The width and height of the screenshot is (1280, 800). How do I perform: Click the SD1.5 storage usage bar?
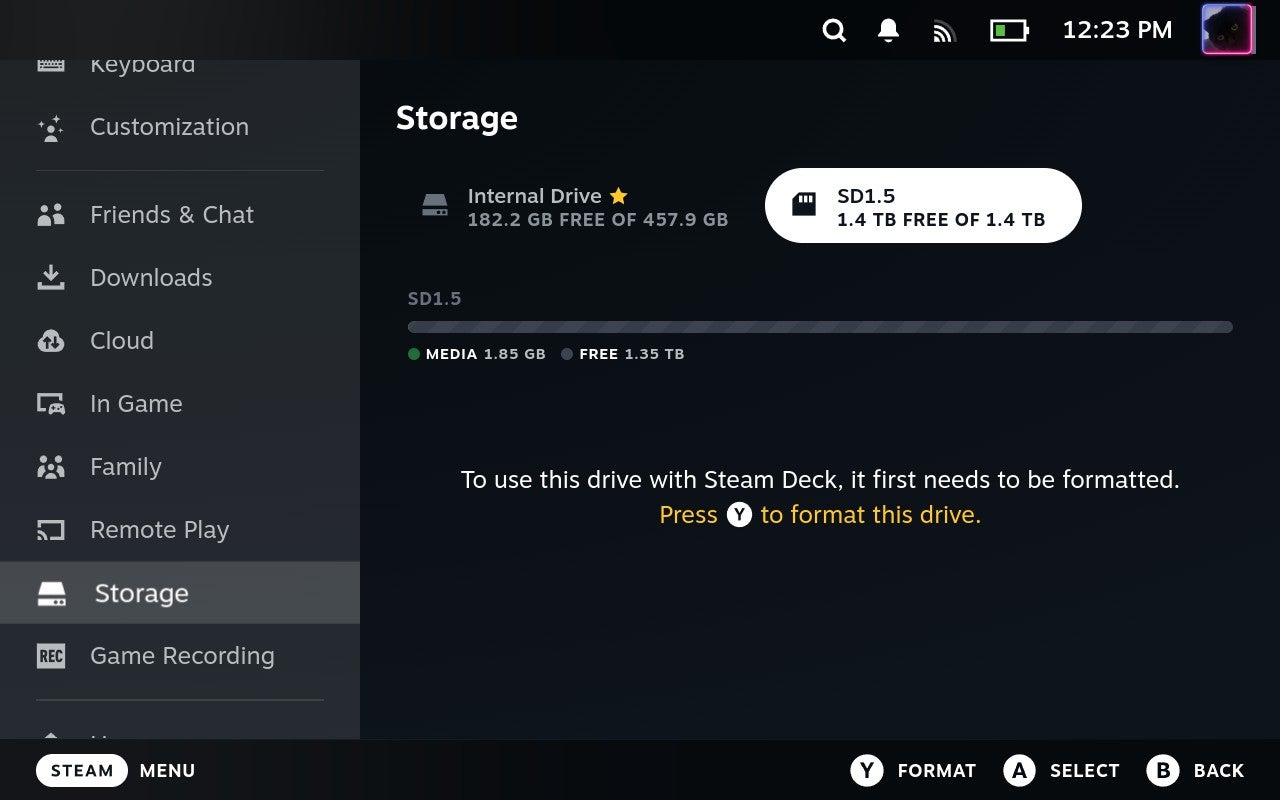pos(819,327)
